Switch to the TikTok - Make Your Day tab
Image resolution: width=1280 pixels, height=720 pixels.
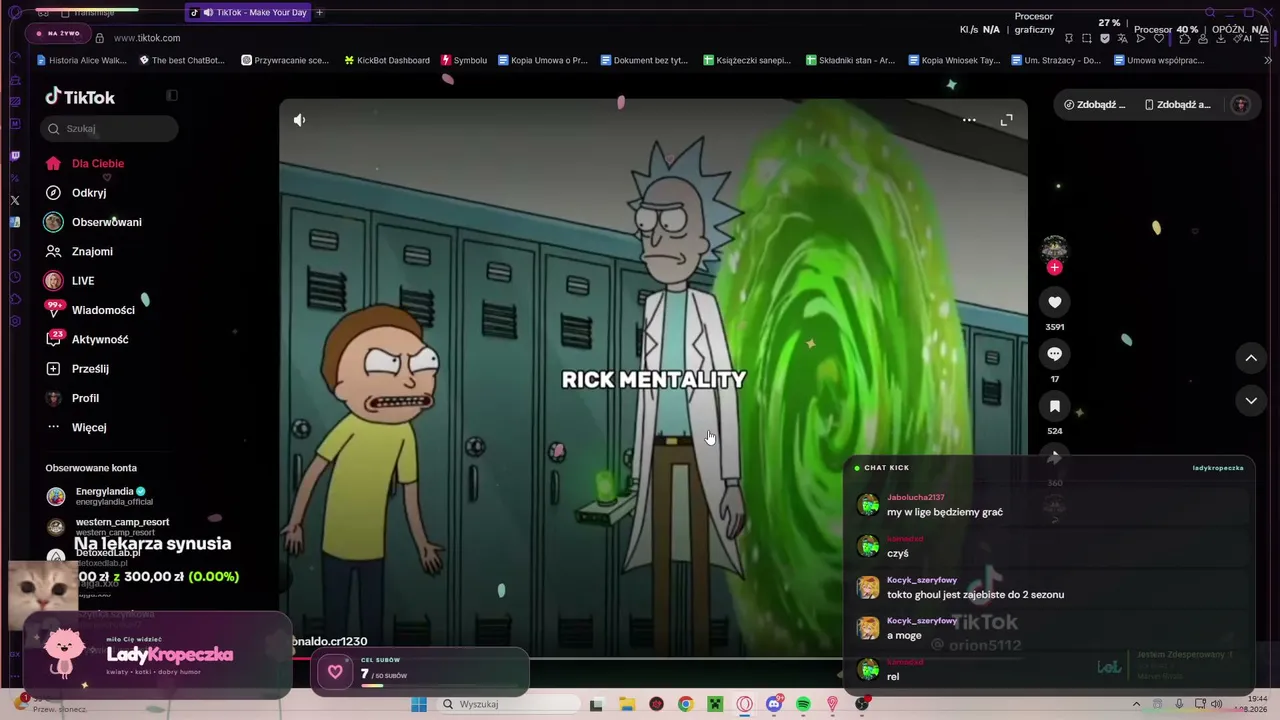coord(248,13)
